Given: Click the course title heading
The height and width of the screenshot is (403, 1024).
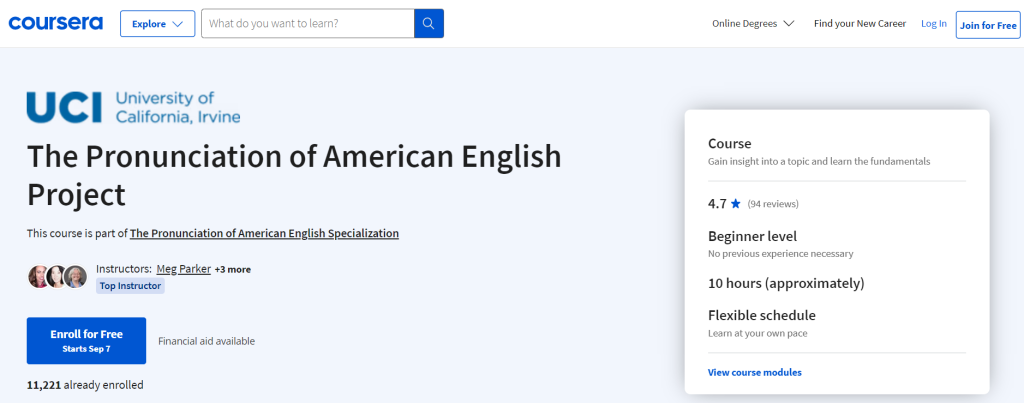Looking at the screenshot, I should point(294,175).
